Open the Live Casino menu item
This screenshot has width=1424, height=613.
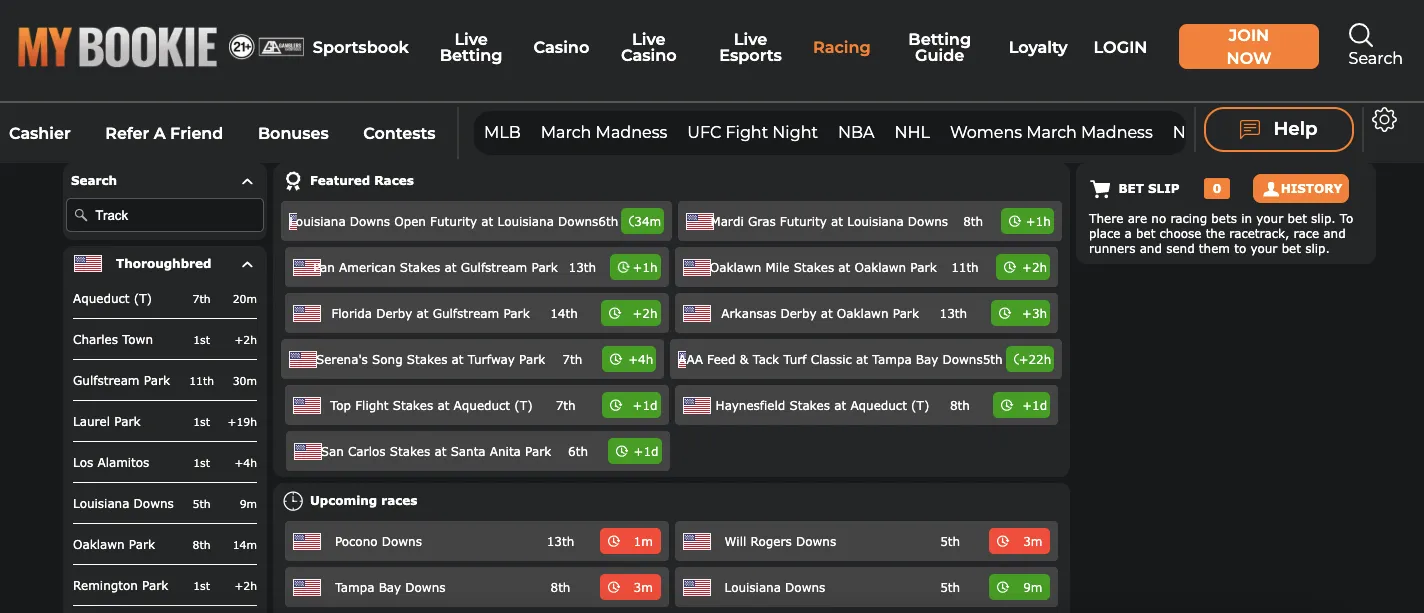coord(648,47)
